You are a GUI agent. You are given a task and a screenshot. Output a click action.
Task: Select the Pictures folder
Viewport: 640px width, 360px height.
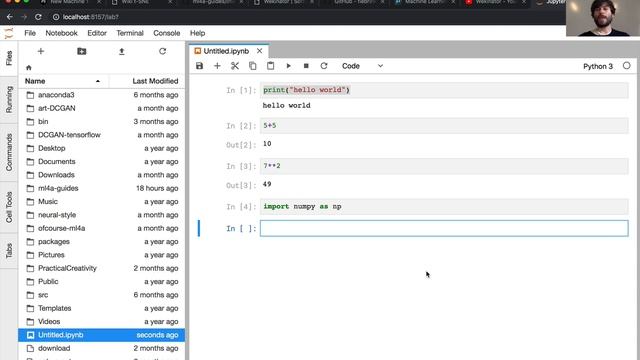tap(101, 255)
